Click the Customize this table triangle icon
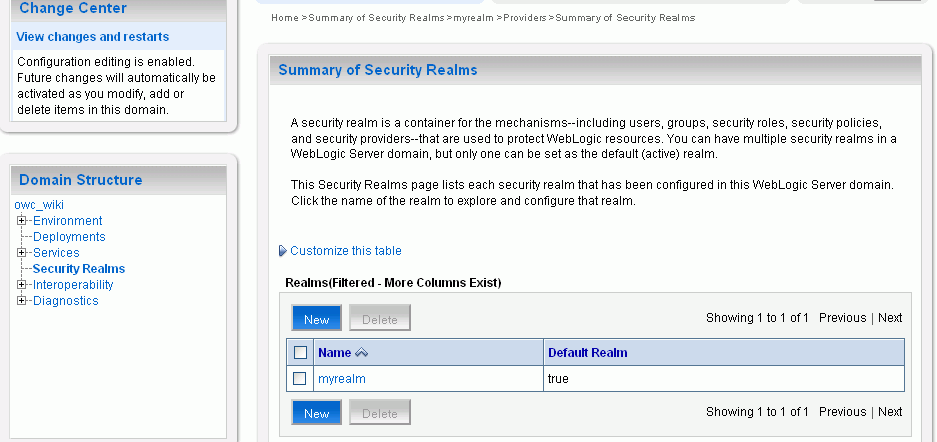937x442 pixels. [283, 251]
